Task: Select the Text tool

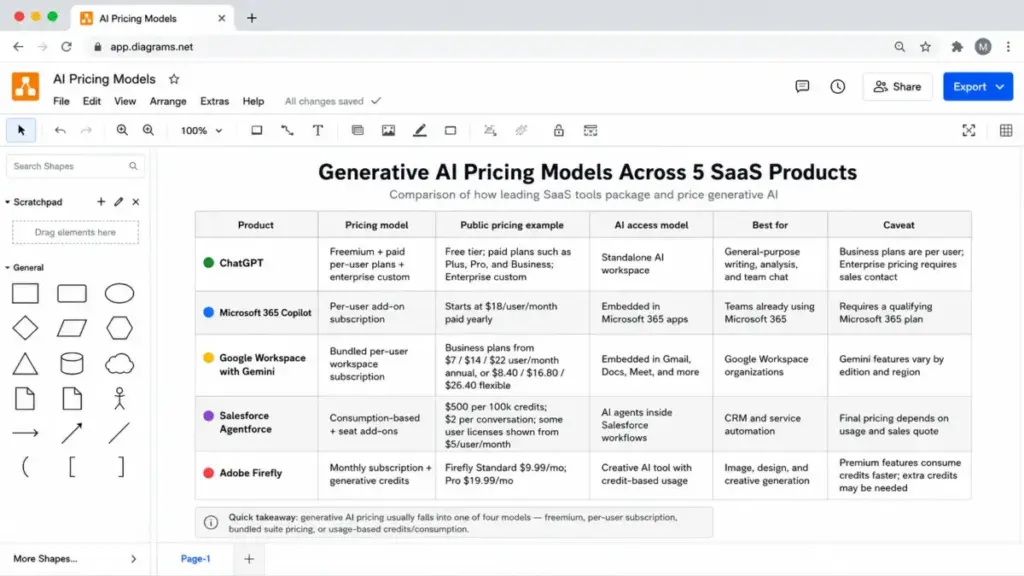Action: pos(318,131)
